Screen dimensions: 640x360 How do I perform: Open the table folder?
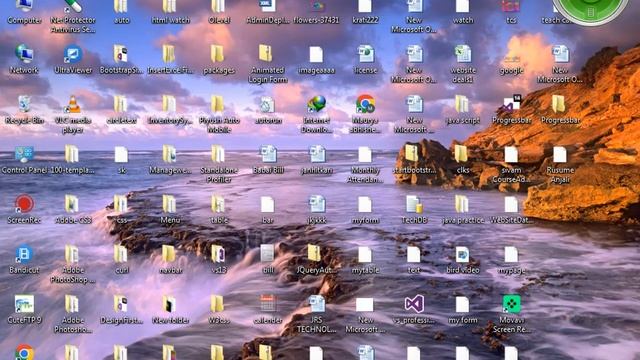point(218,204)
